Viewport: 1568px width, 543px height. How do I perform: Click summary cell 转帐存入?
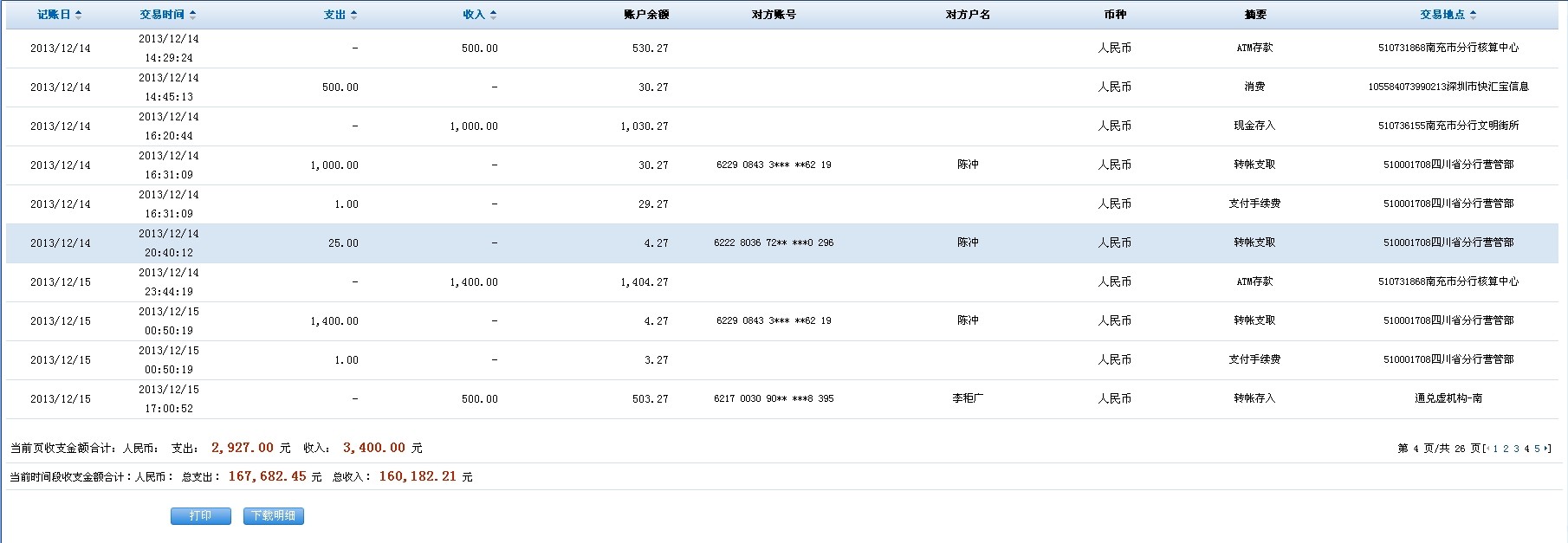(1254, 398)
